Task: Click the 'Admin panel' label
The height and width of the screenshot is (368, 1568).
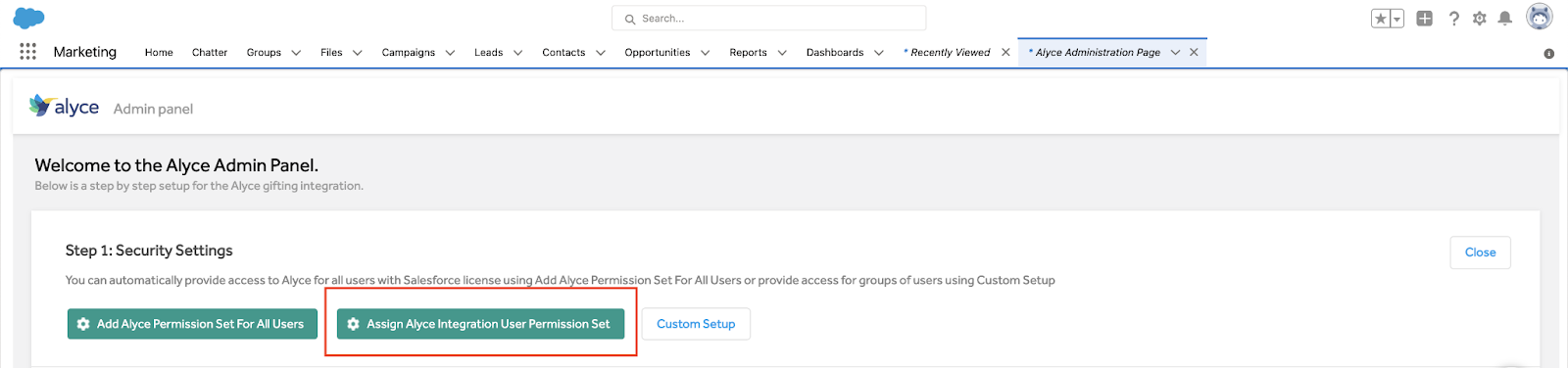Action: (153, 109)
